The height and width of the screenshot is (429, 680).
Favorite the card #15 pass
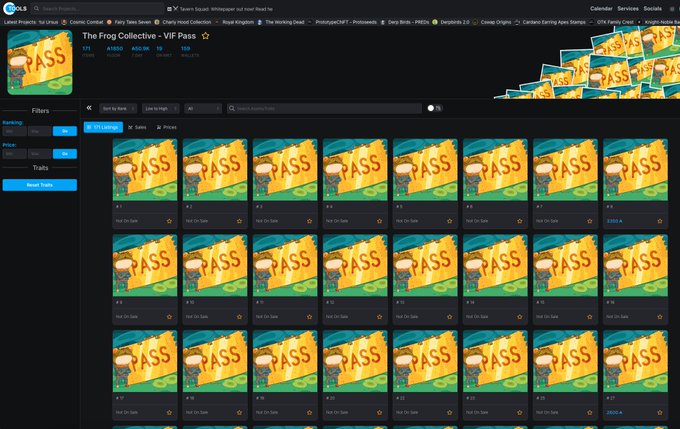click(590, 317)
